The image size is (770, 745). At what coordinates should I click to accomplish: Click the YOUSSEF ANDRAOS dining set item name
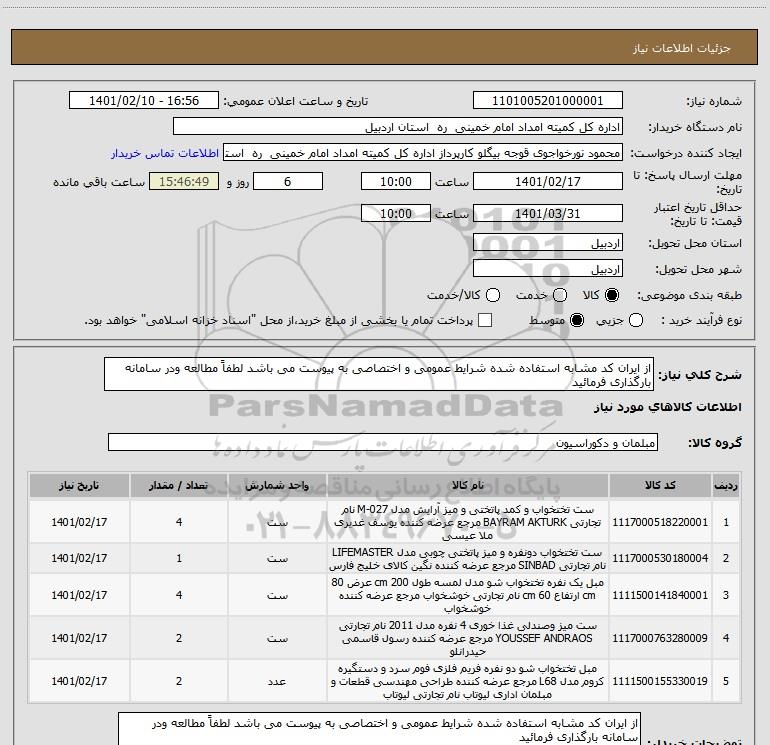(x=468, y=638)
